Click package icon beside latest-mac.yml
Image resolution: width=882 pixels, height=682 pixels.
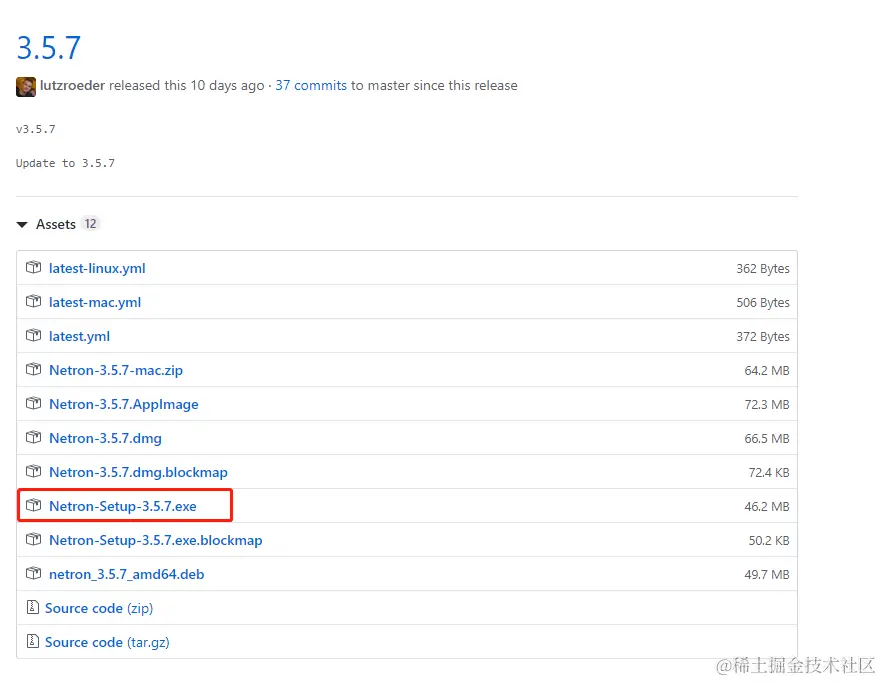33,302
